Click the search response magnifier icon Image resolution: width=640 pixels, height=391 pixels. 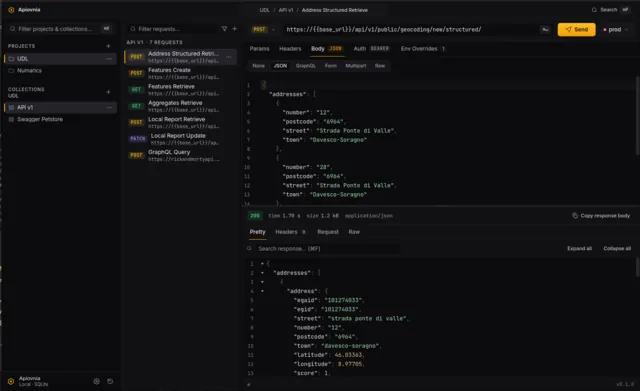click(x=249, y=249)
